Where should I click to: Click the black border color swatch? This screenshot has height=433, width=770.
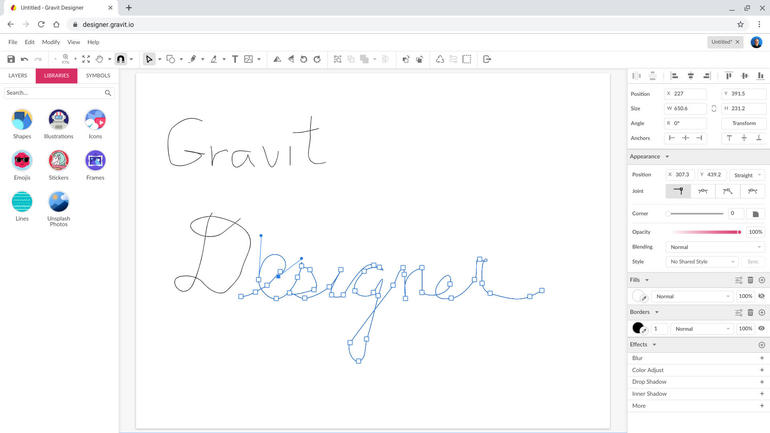(638, 328)
